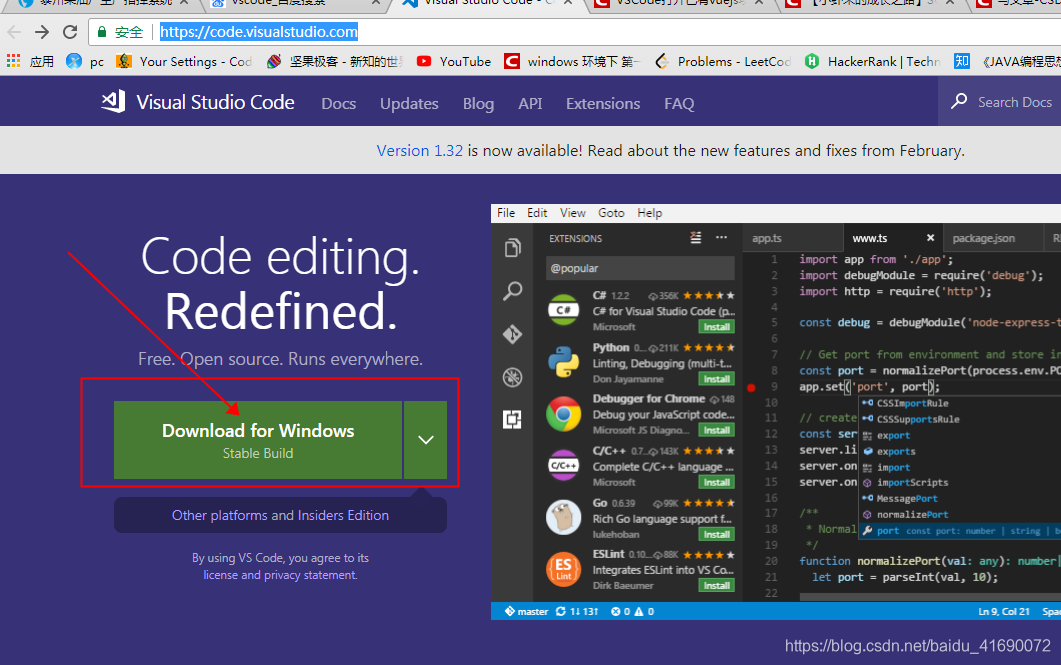Viewport: 1061px width, 665px height.
Task: Click the Explorer files icon in activity bar
Action: click(512, 248)
